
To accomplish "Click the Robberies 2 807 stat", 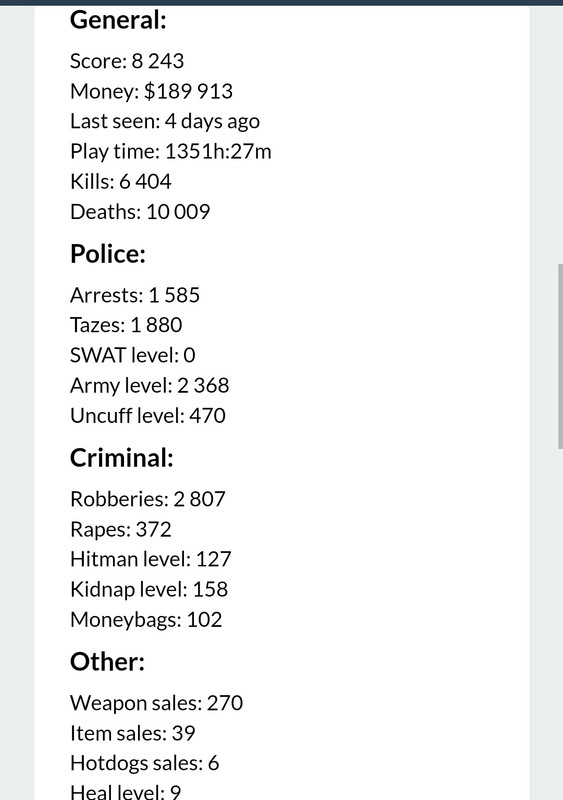I will point(148,499).
